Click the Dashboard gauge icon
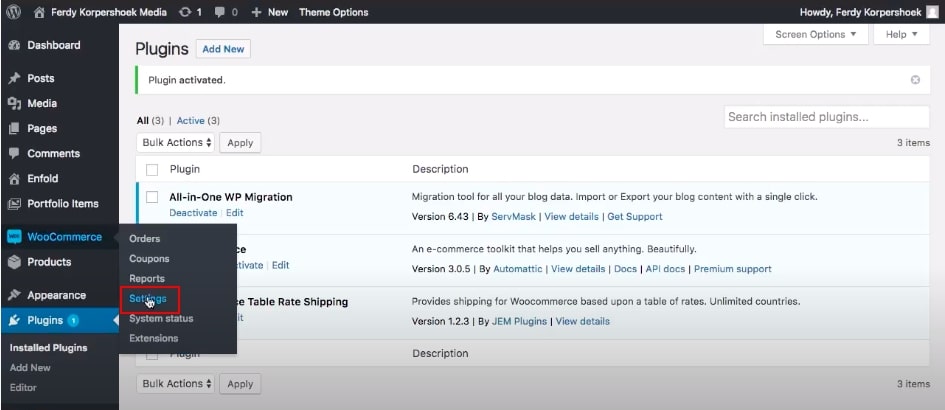The width and height of the screenshot is (945, 410). 14,45
